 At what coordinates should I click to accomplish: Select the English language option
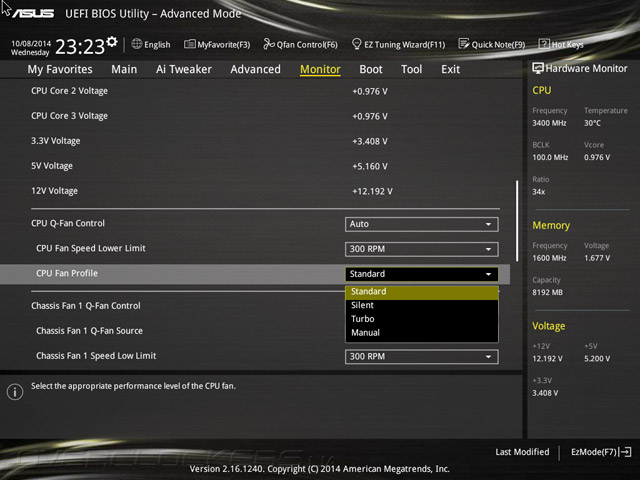click(157, 44)
